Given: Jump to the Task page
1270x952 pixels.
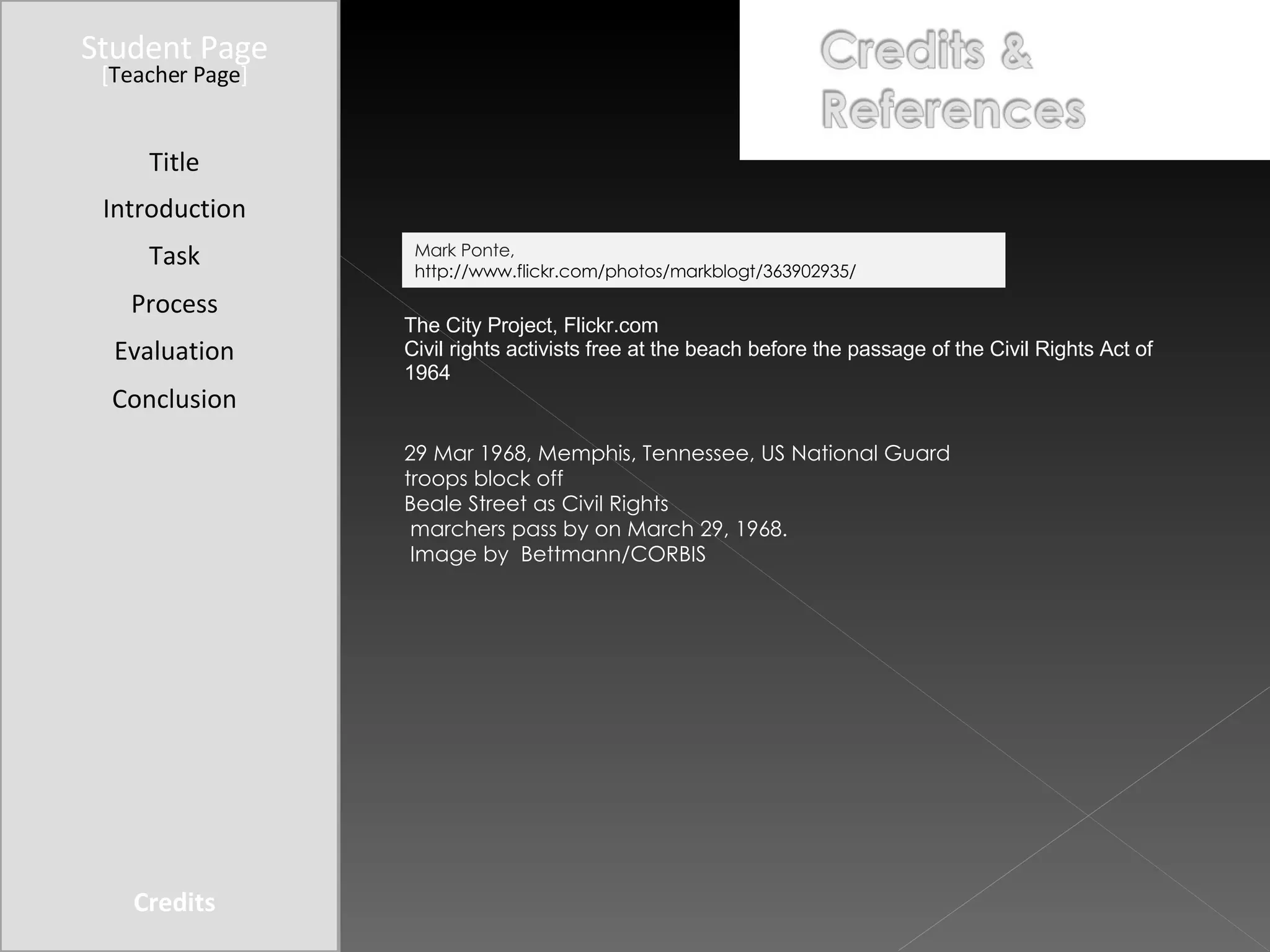Looking at the screenshot, I should 174,256.
